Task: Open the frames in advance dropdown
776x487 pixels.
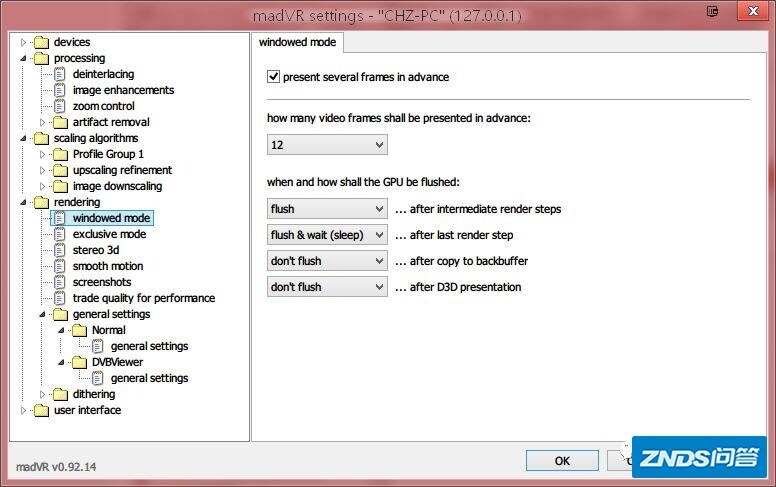Action: [327, 146]
